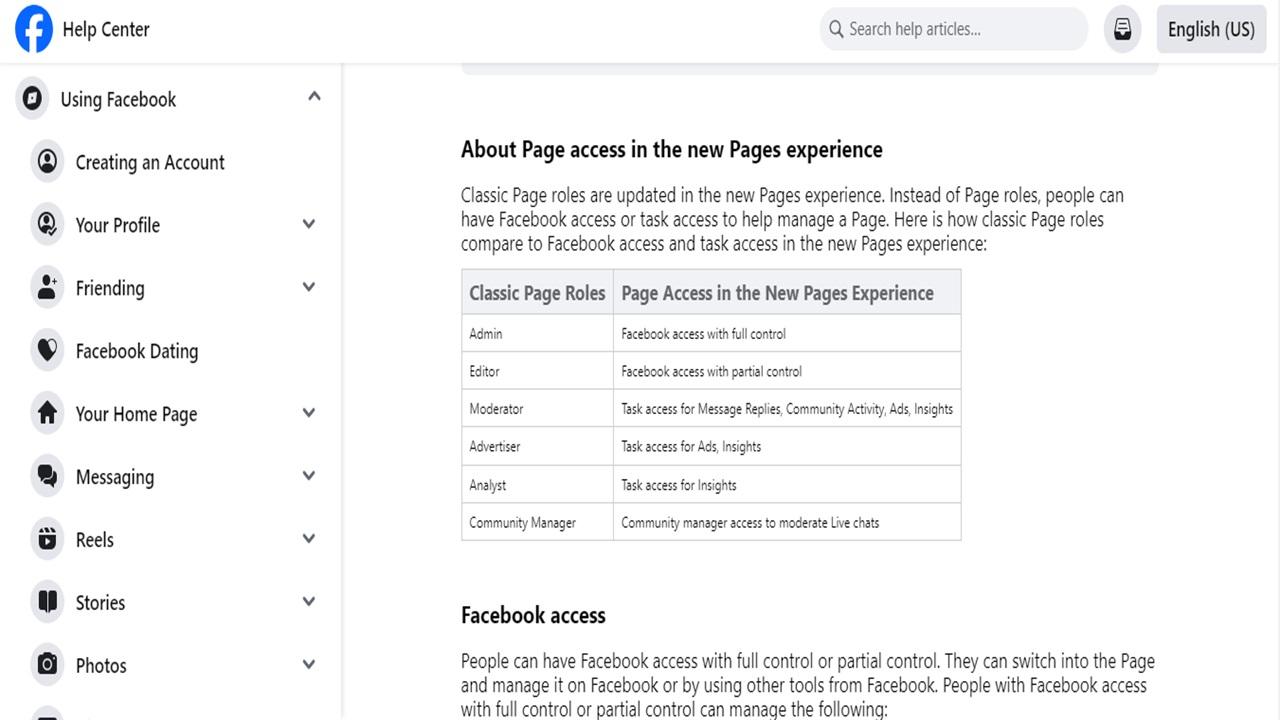The image size is (1280, 720).
Task: Click the Classic Page Roles column header
Action: click(537, 293)
